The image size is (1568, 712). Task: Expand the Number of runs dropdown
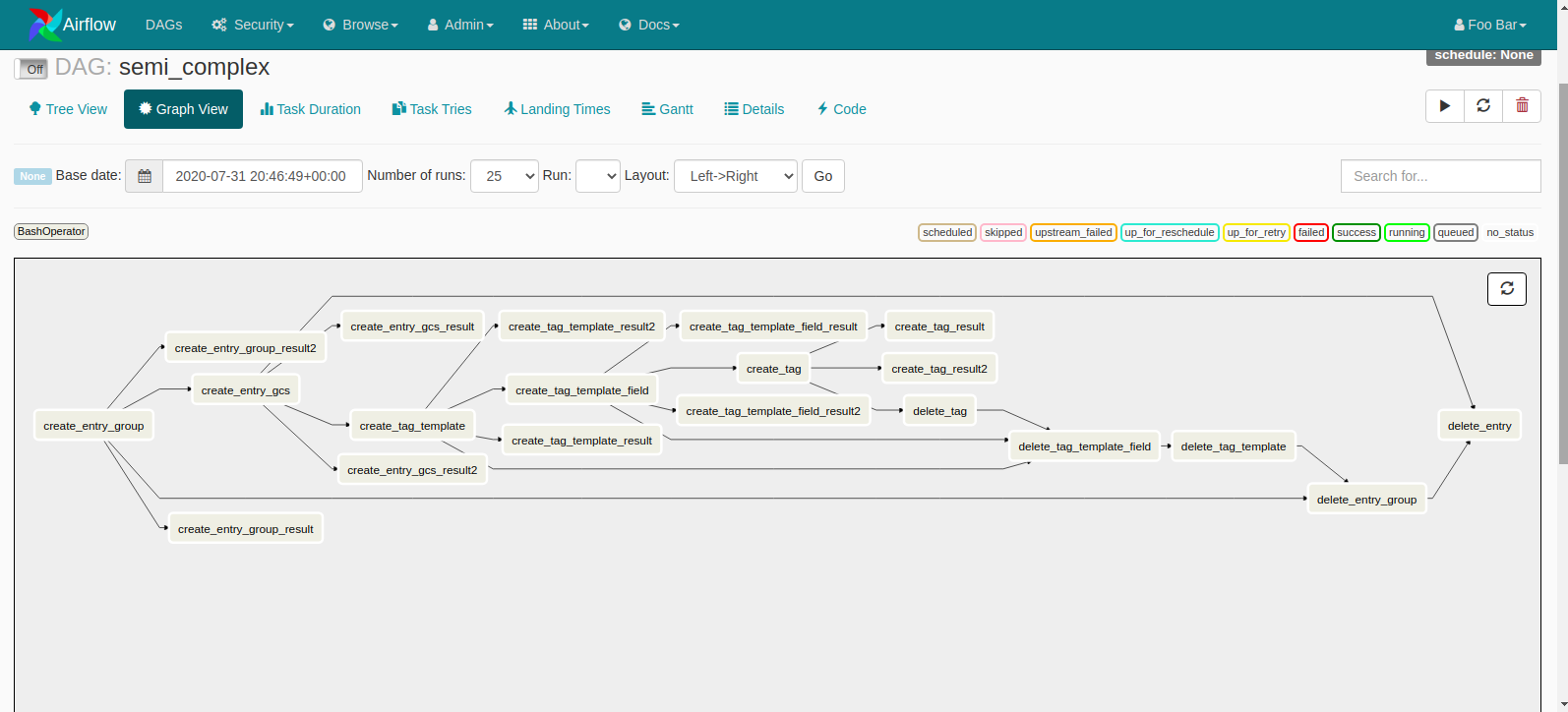(504, 176)
